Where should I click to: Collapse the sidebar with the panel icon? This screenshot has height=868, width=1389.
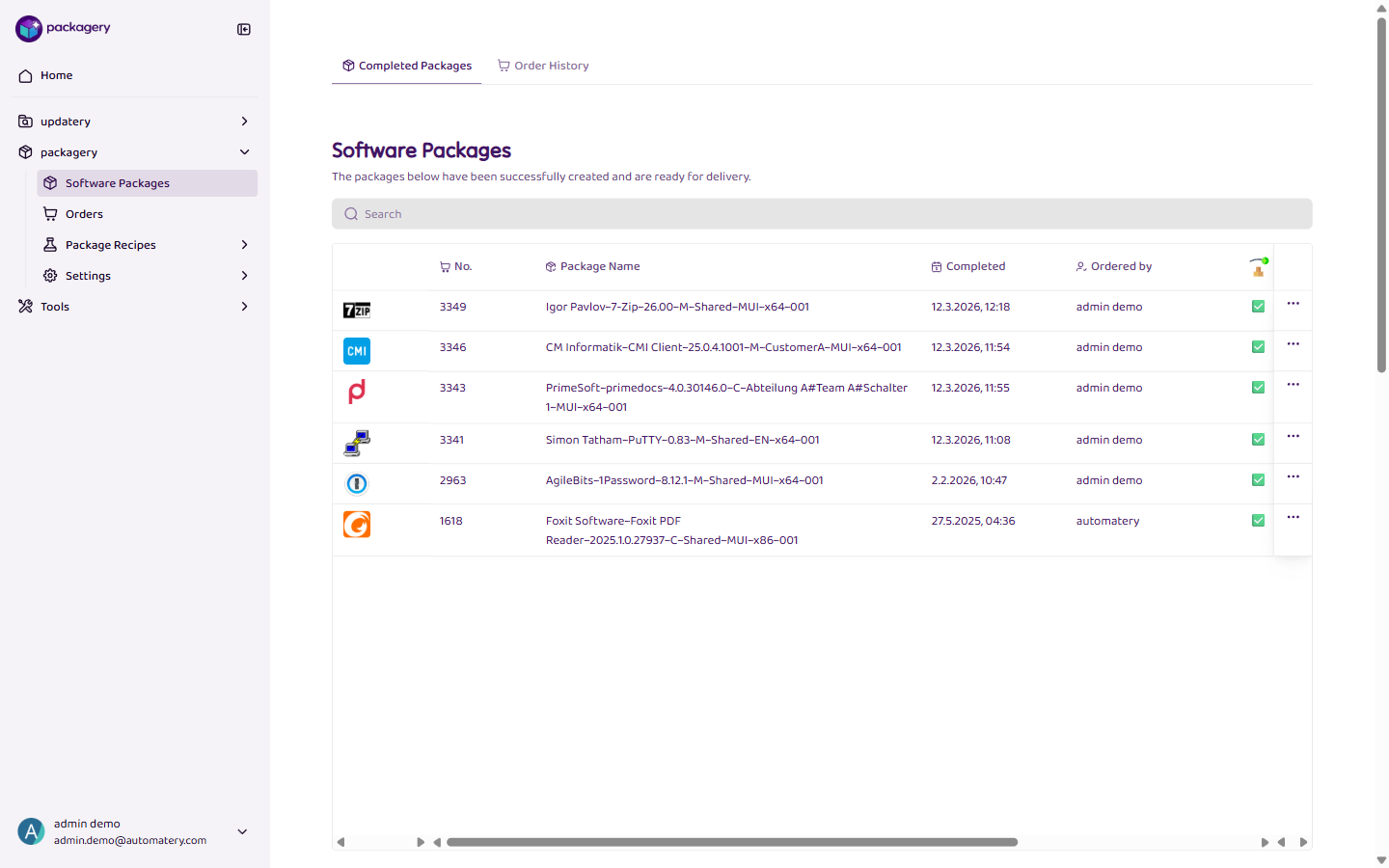pos(243,29)
